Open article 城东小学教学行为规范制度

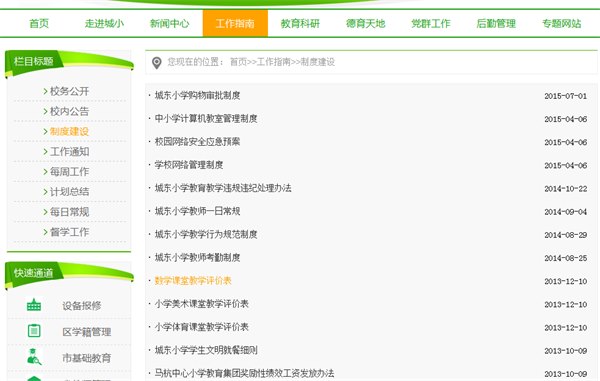click(x=206, y=234)
